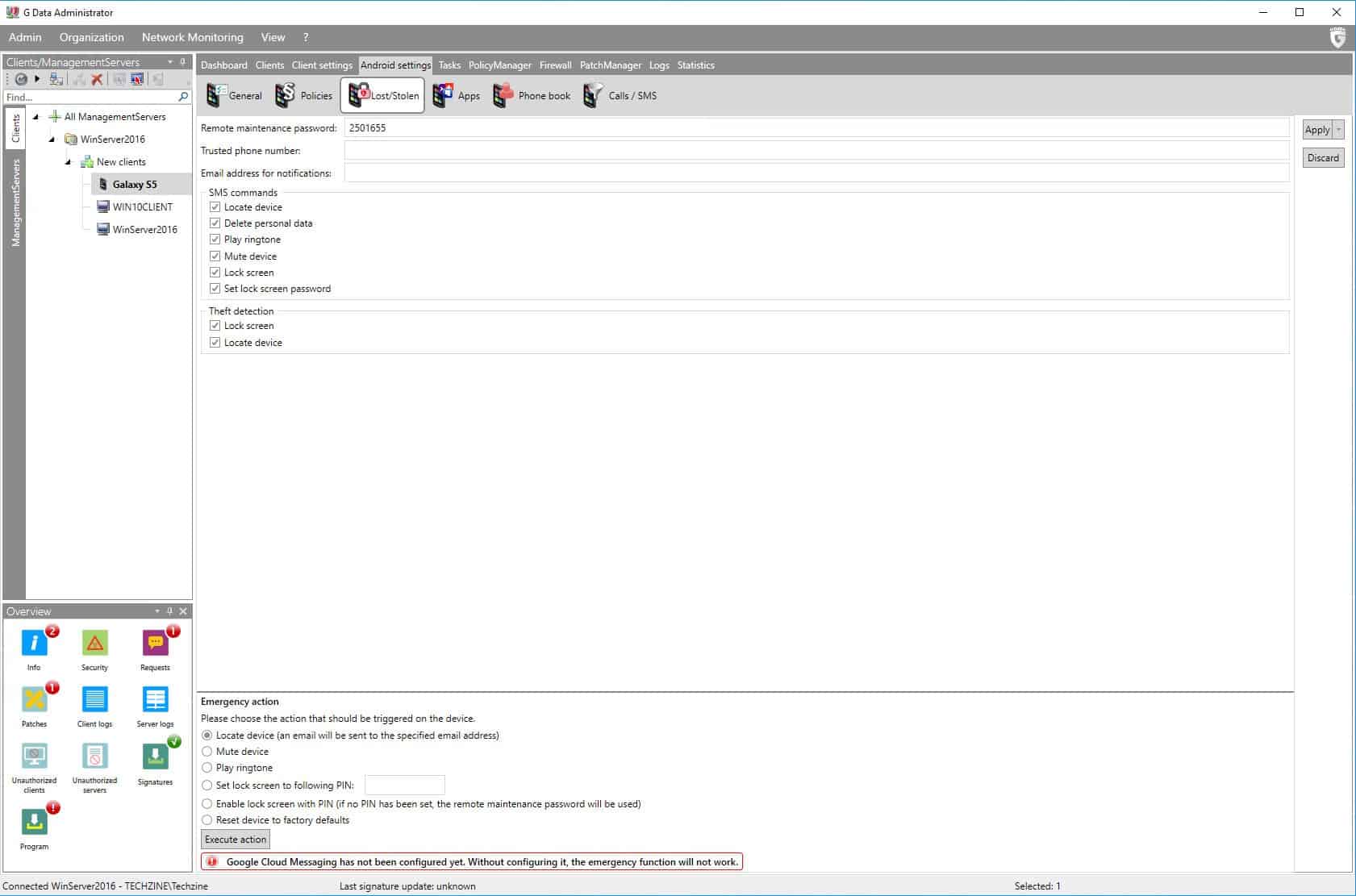Uncheck SMS command Locate device
Screen dimensions: 1356x896
[x=215, y=207]
